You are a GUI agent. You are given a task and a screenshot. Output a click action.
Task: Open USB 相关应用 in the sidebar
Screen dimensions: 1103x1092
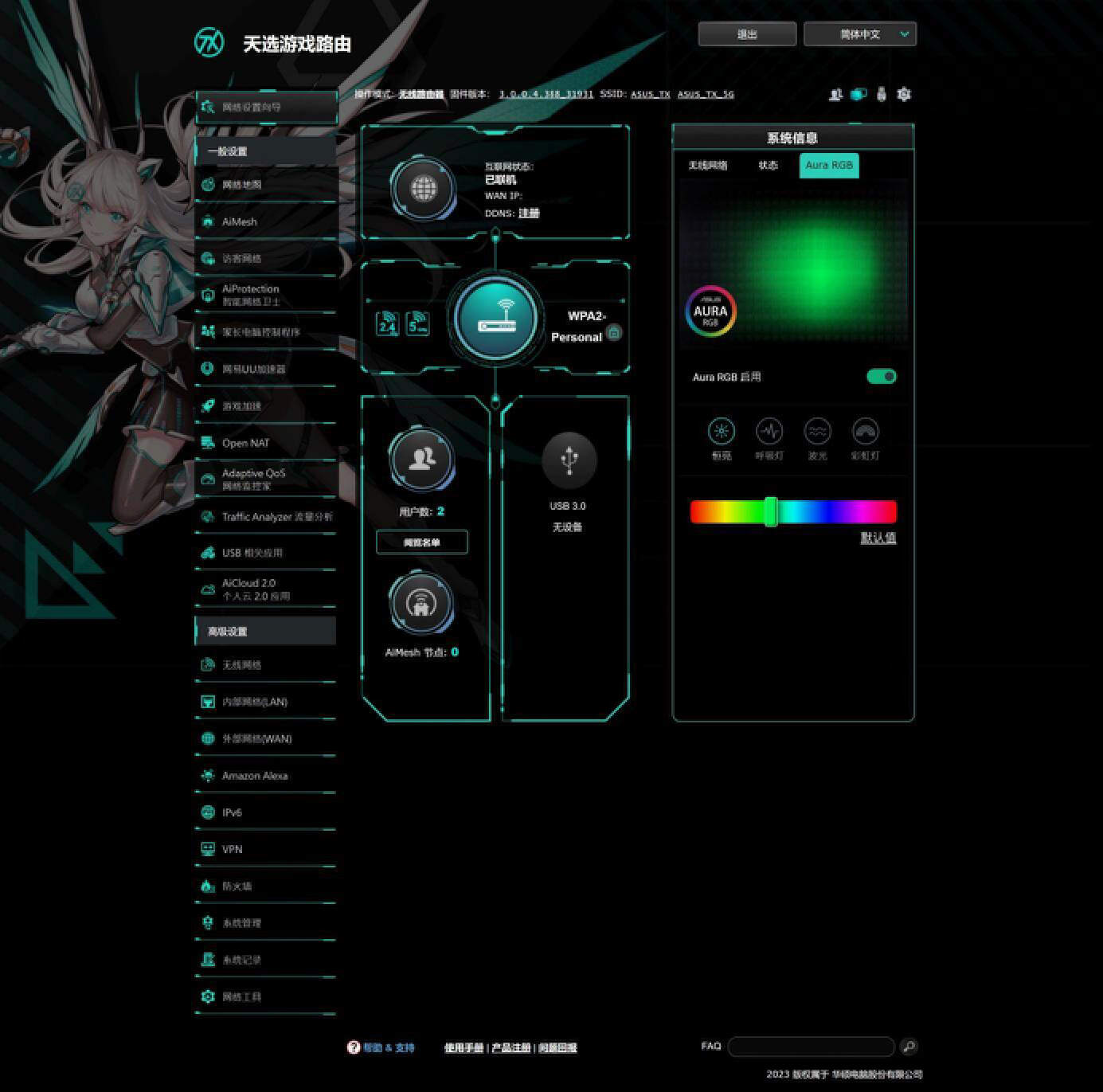(266, 553)
